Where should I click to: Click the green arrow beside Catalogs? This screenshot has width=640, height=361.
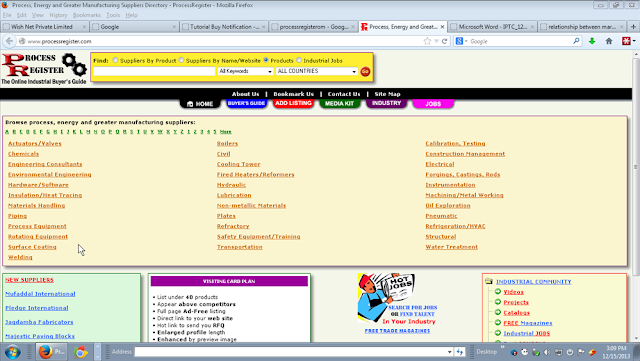coord(498,312)
